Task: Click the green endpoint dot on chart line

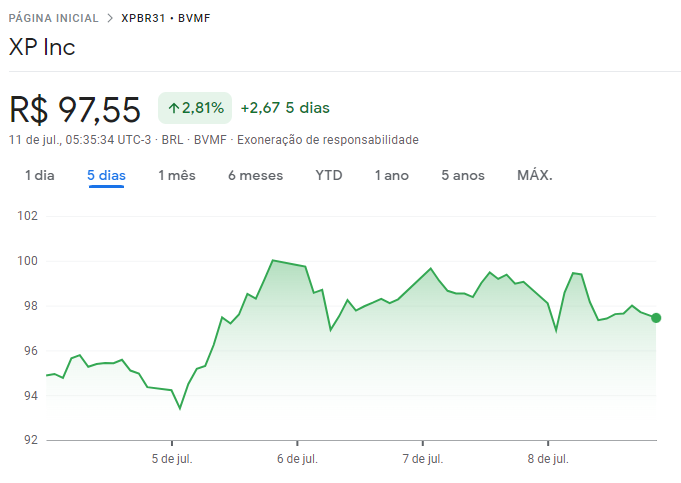Action: pos(656,318)
